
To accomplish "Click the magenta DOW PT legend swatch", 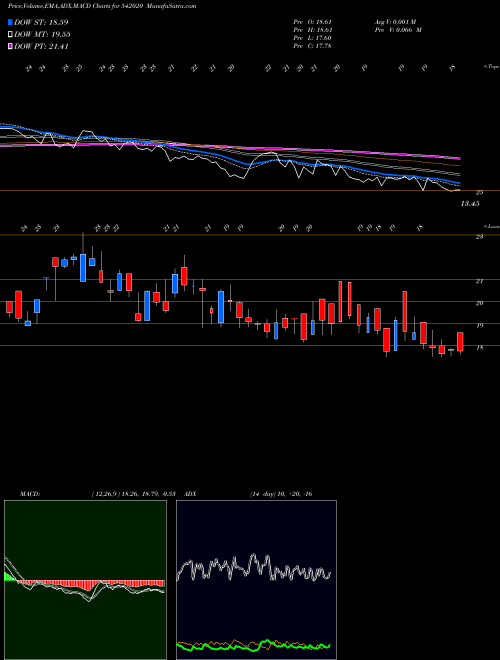I will click(10, 47).
